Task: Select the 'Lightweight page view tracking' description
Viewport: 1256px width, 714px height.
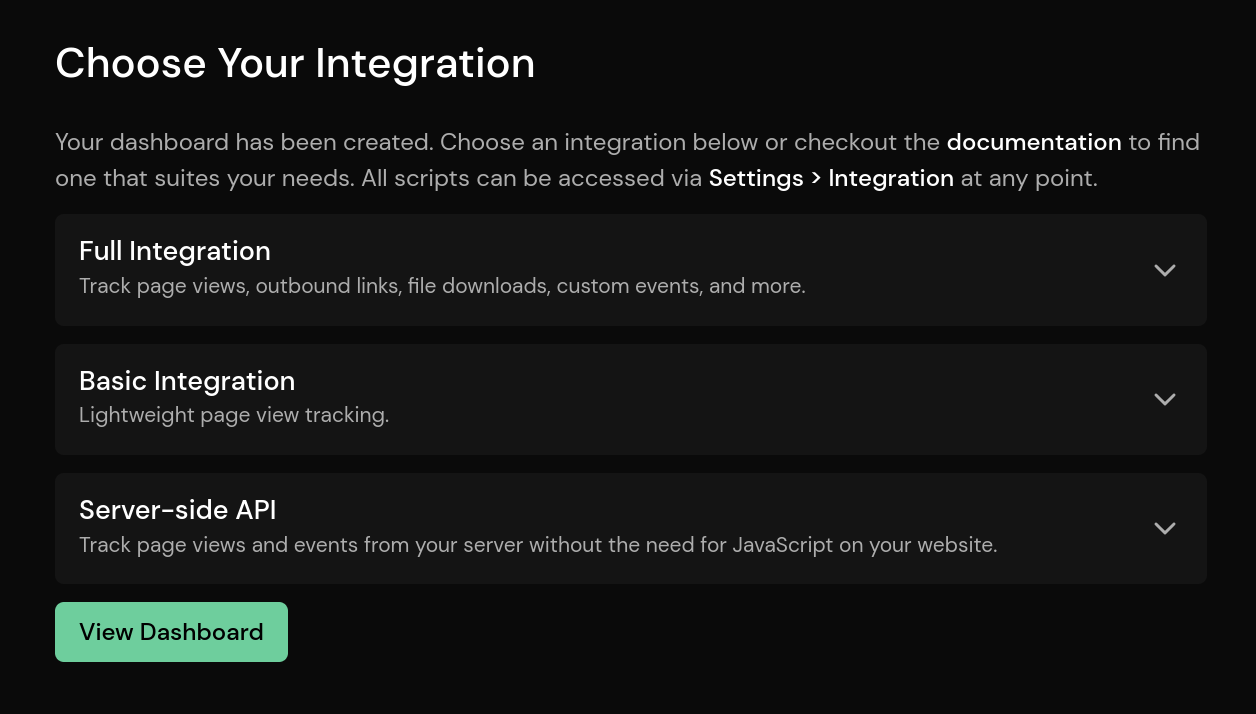Action: (x=234, y=415)
